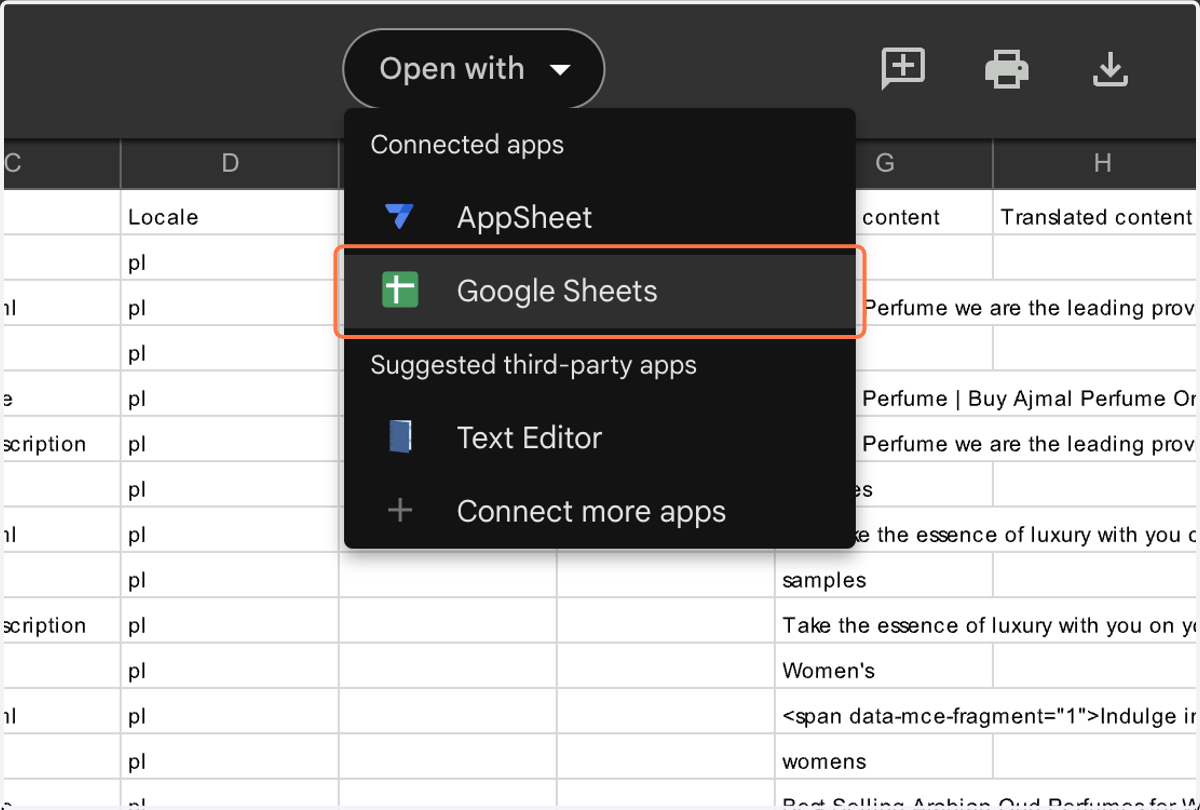
Task: Select column H header
Action: click(x=1102, y=164)
